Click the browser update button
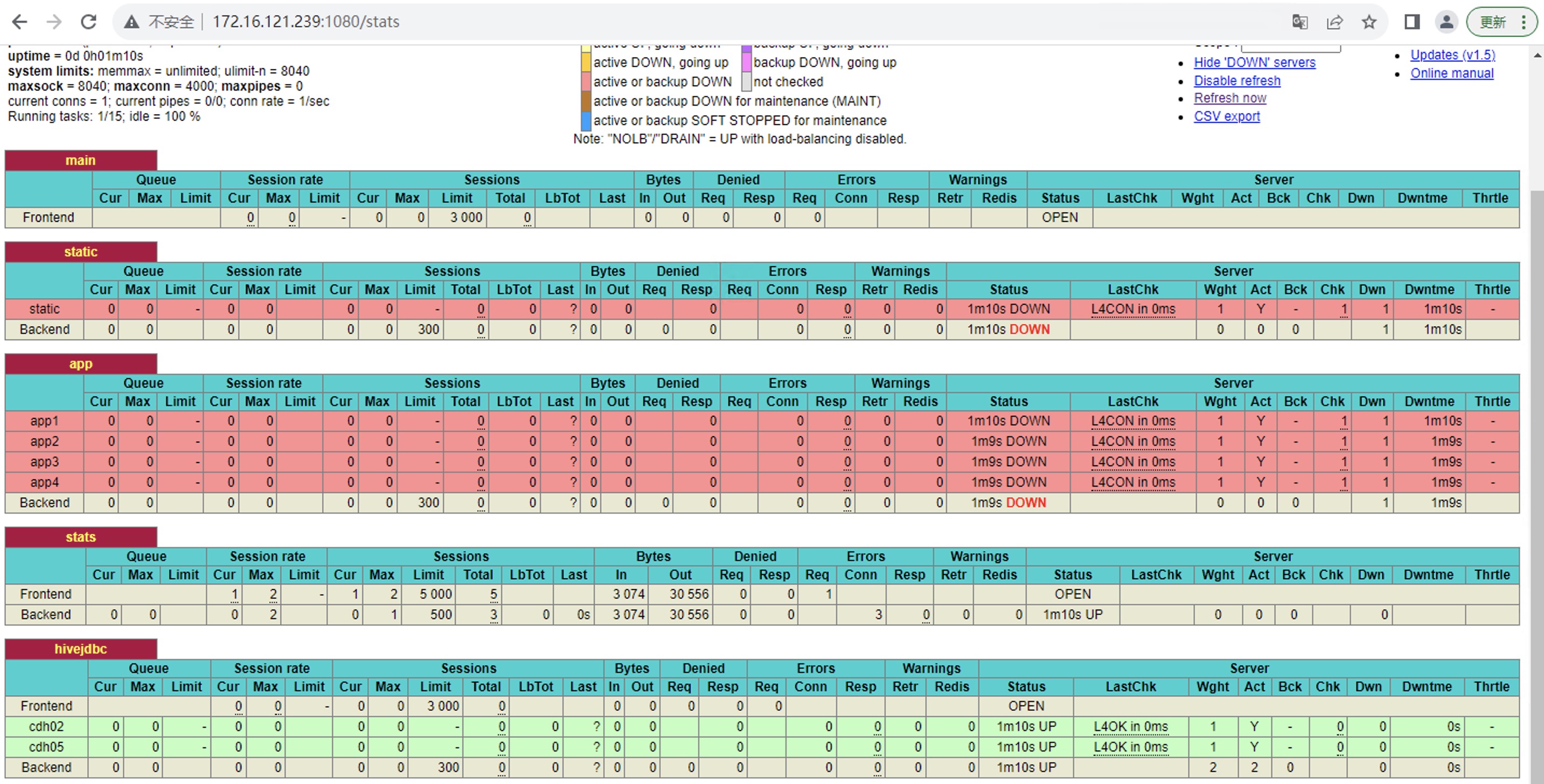Image resolution: width=1544 pixels, height=784 pixels. [x=1492, y=22]
